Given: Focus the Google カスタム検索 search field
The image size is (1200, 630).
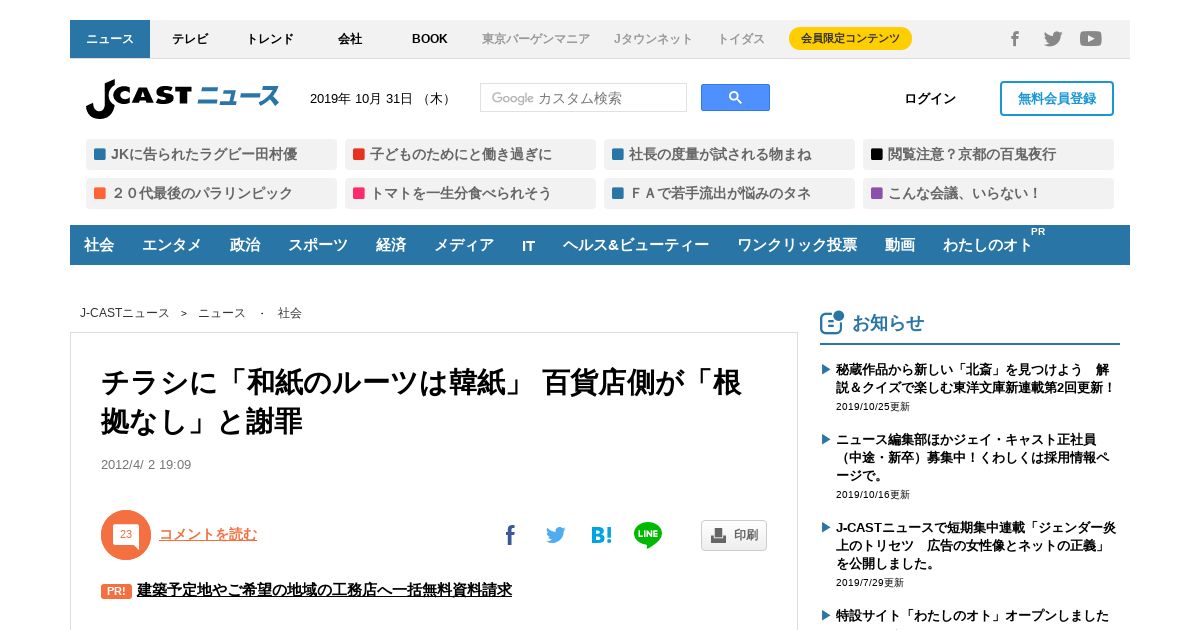Looking at the screenshot, I should 583,98.
